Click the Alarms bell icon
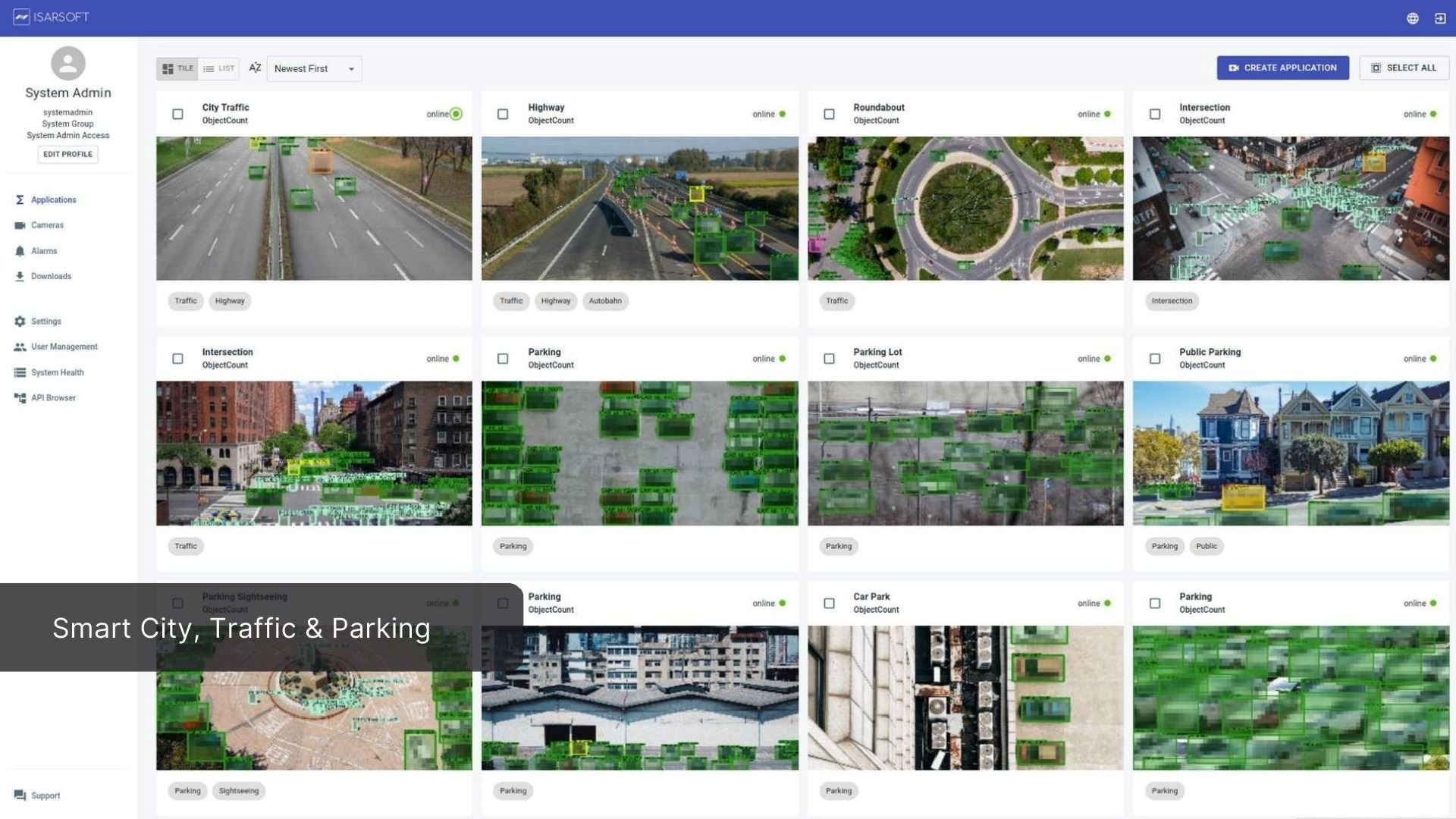 click(20, 251)
